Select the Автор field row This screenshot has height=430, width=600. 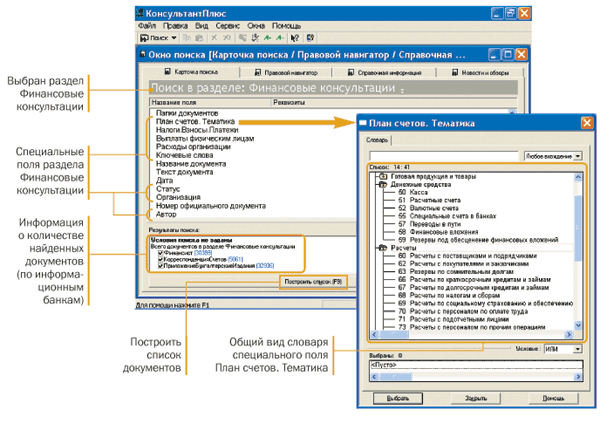tap(166, 214)
